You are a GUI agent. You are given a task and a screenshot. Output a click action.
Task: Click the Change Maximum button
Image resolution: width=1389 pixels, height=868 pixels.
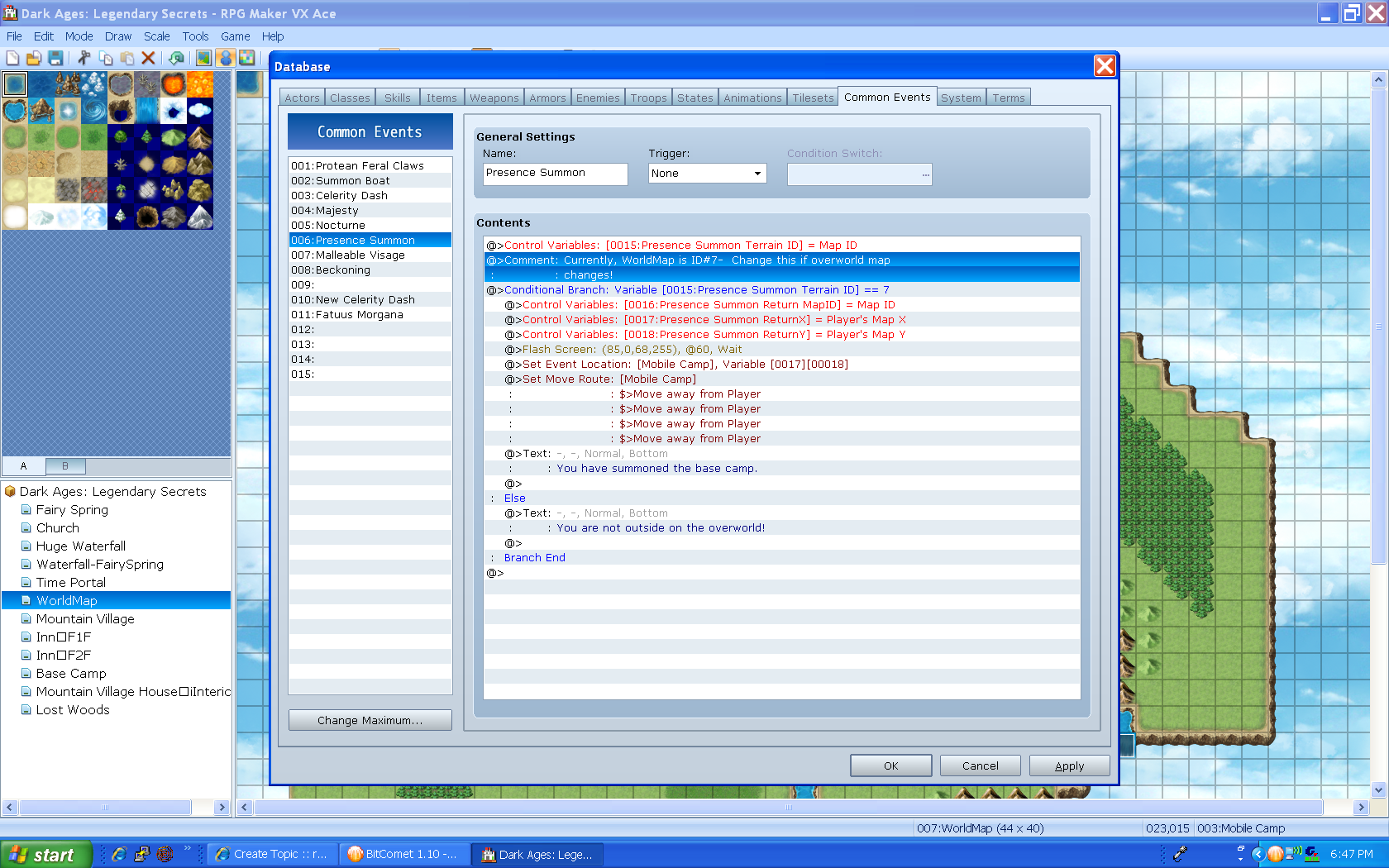coord(370,720)
